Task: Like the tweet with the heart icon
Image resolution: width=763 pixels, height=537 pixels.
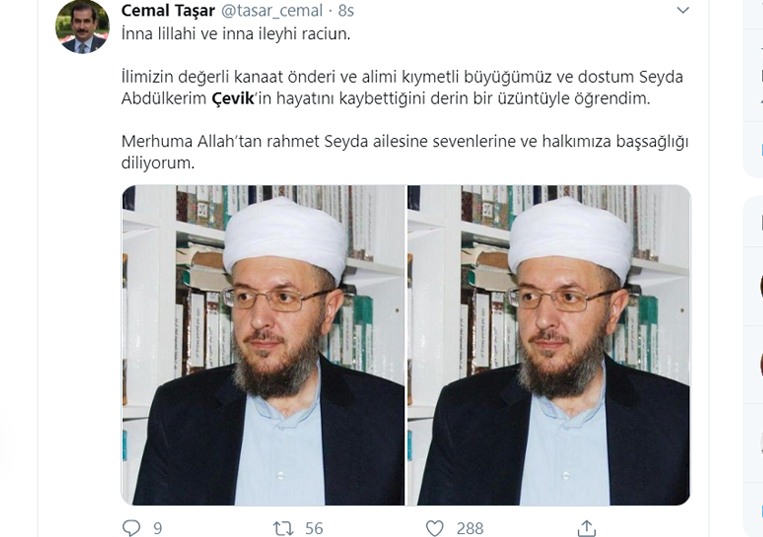Action: tap(435, 528)
